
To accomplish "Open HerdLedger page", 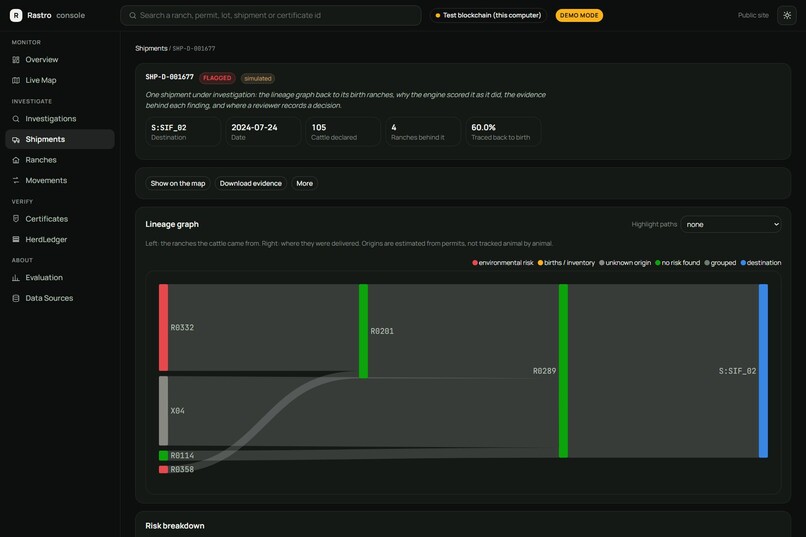I will pos(60,239).
